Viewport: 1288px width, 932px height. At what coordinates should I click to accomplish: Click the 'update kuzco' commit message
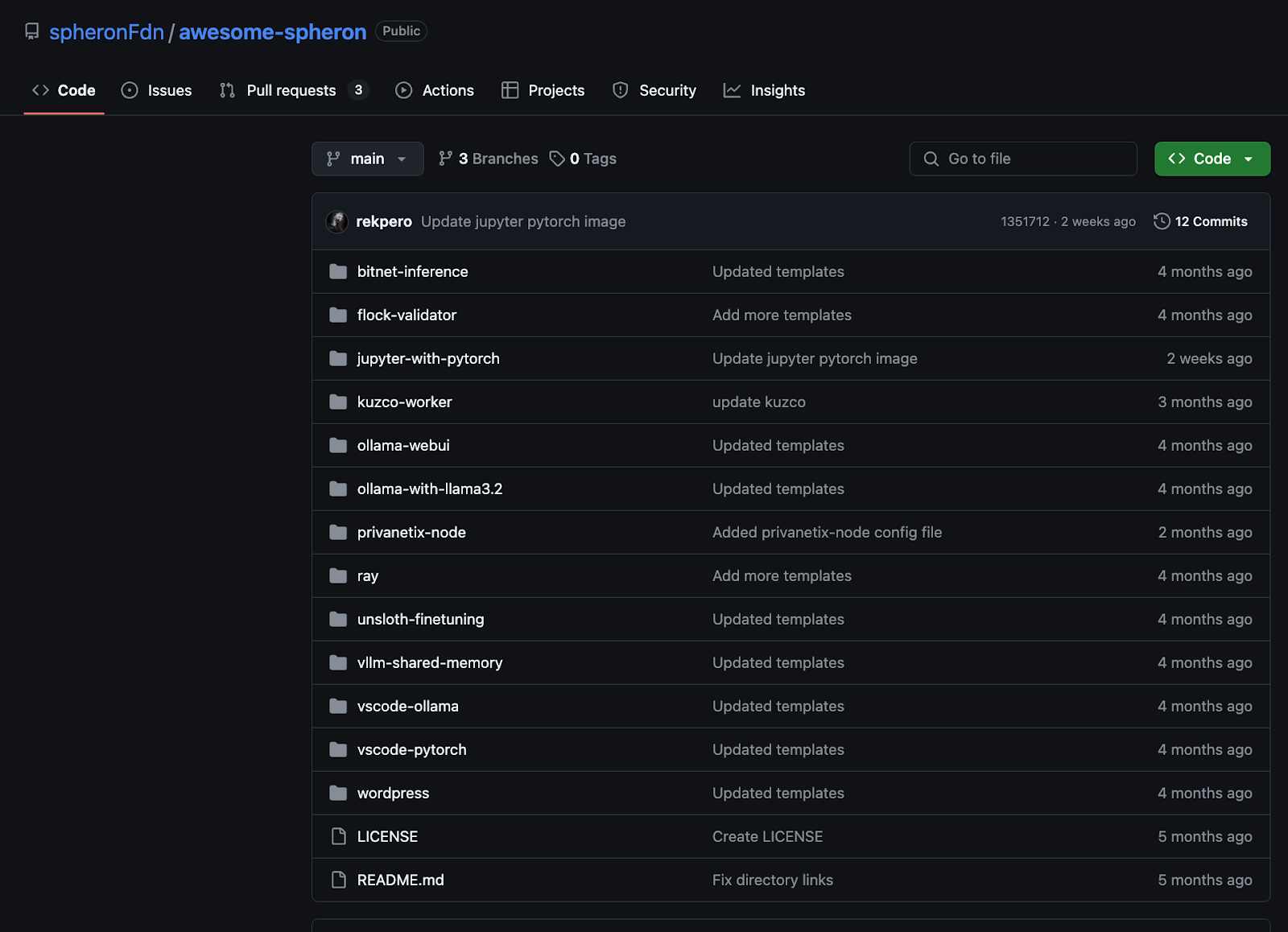click(759, 402)
